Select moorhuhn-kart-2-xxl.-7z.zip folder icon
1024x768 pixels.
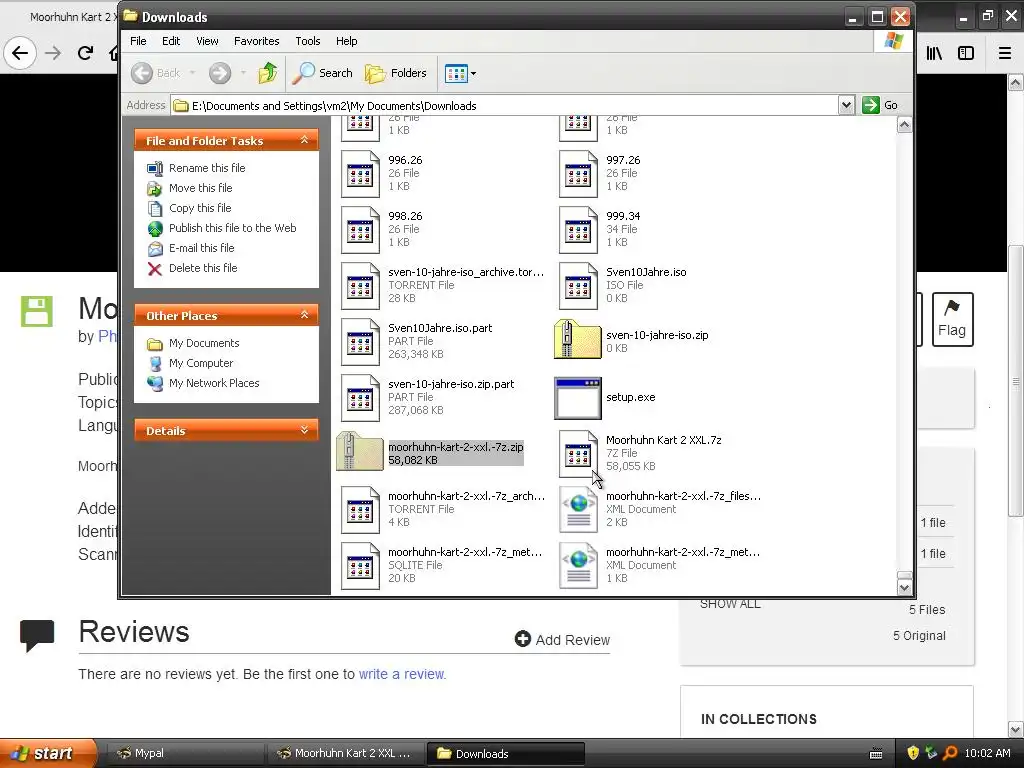tap(360, 451)
